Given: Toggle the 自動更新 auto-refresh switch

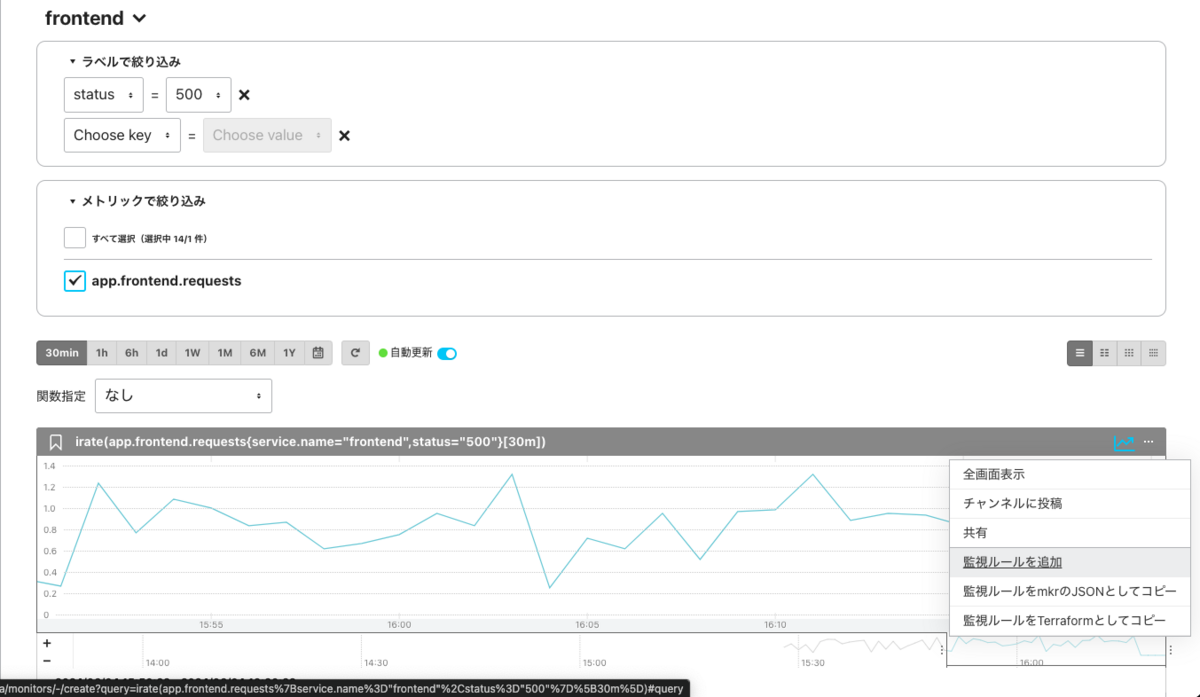Looking at the screenshot, I should [x=447, y=353].
